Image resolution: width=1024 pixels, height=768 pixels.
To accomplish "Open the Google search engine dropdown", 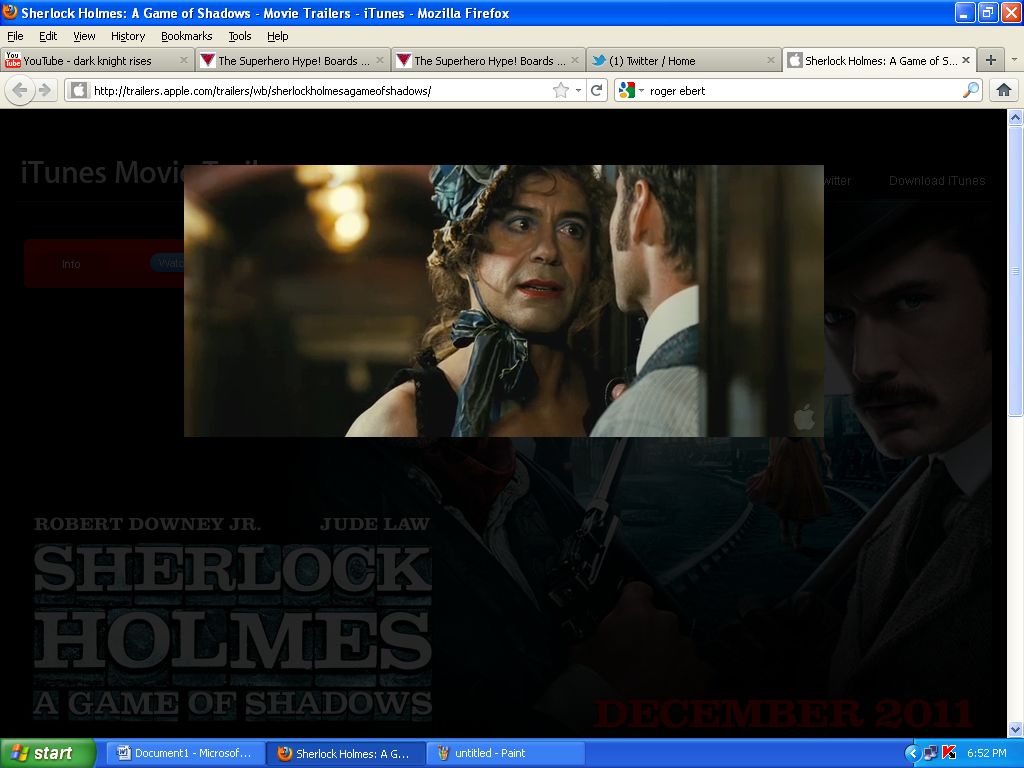I will 632,90.
